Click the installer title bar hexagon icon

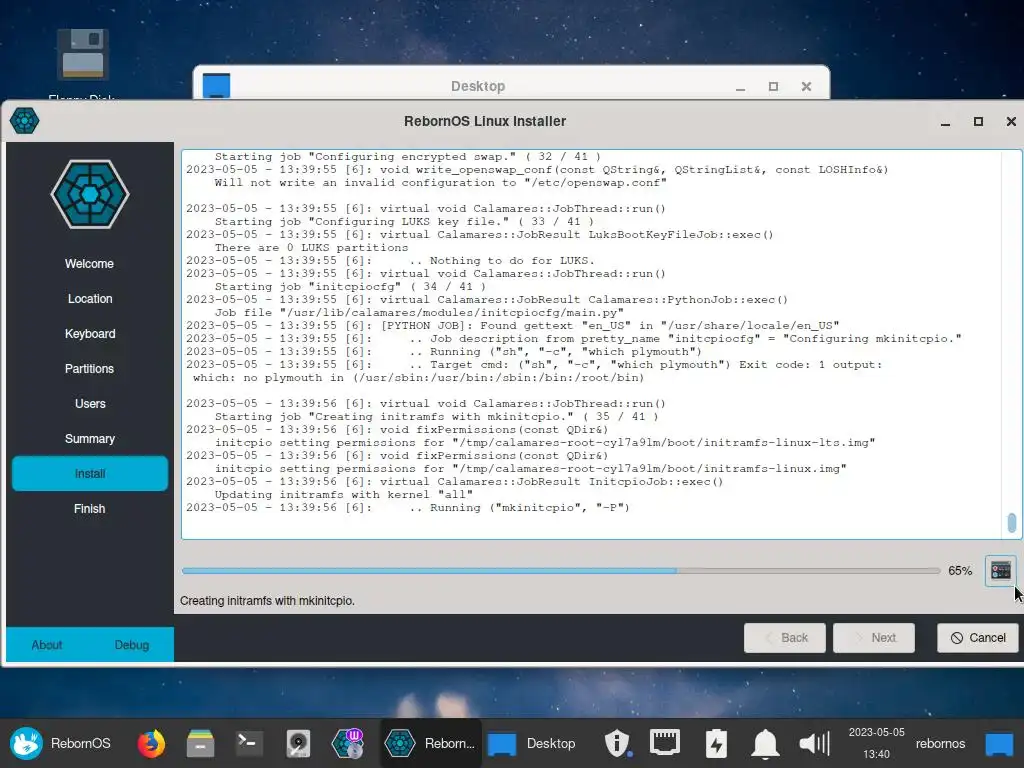tap(24, 121)
